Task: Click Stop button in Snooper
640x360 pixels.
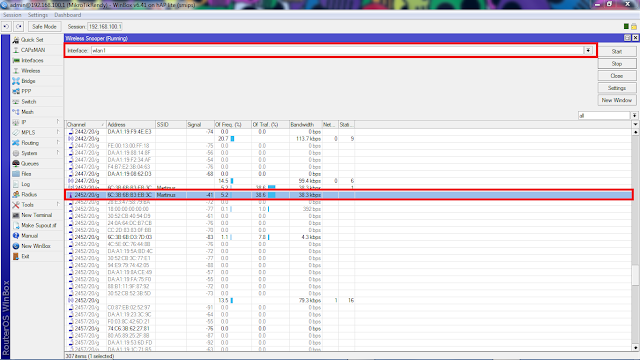Action: coord(617,64)
